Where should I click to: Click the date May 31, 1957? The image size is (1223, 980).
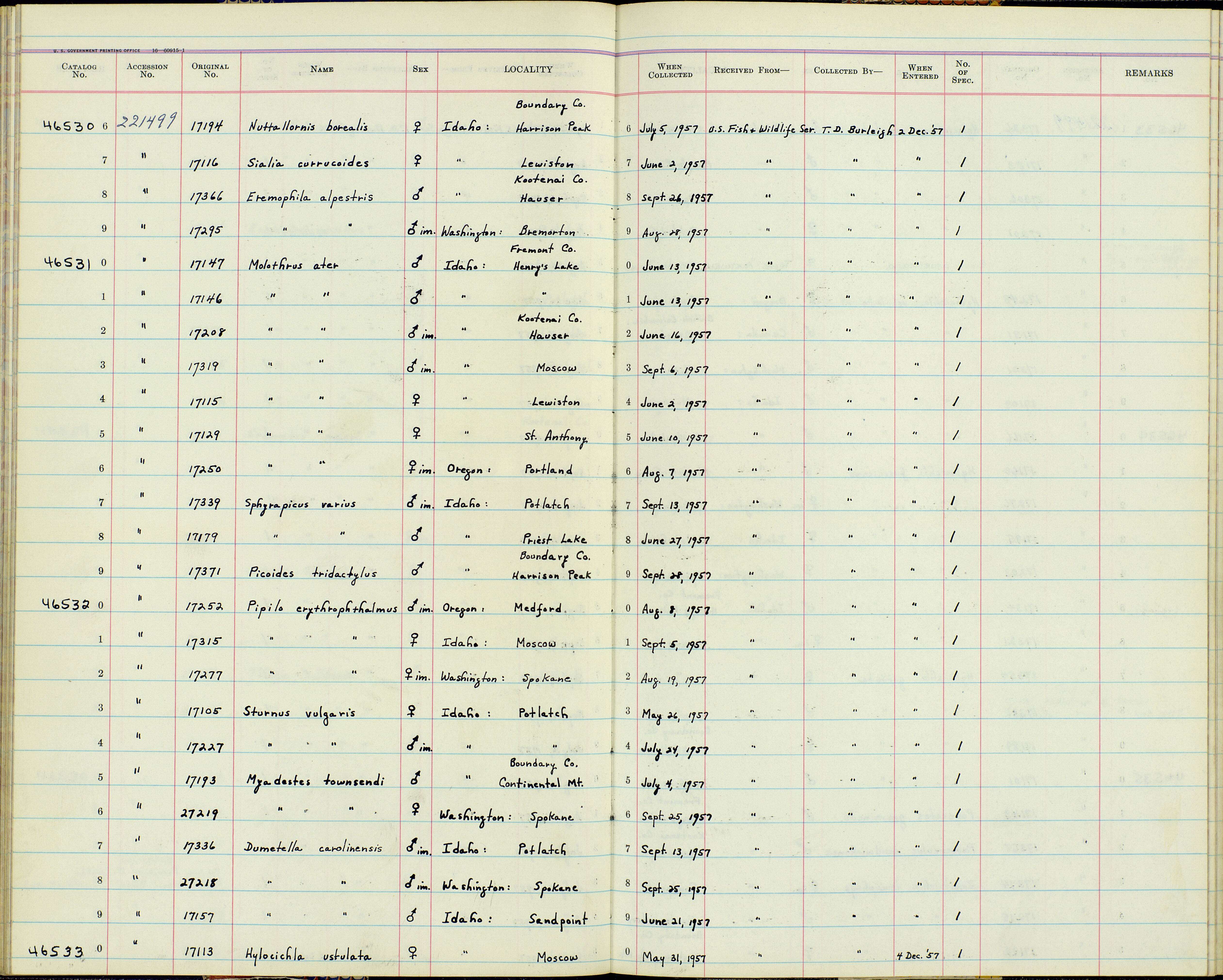click(674, 958)
